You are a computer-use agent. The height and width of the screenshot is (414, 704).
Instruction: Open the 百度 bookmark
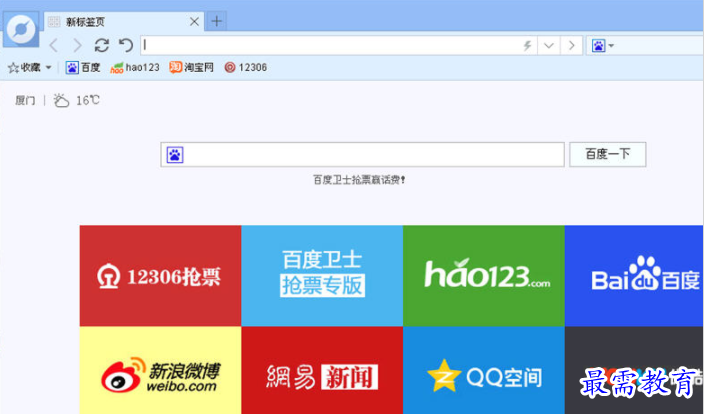pos(83,68)
